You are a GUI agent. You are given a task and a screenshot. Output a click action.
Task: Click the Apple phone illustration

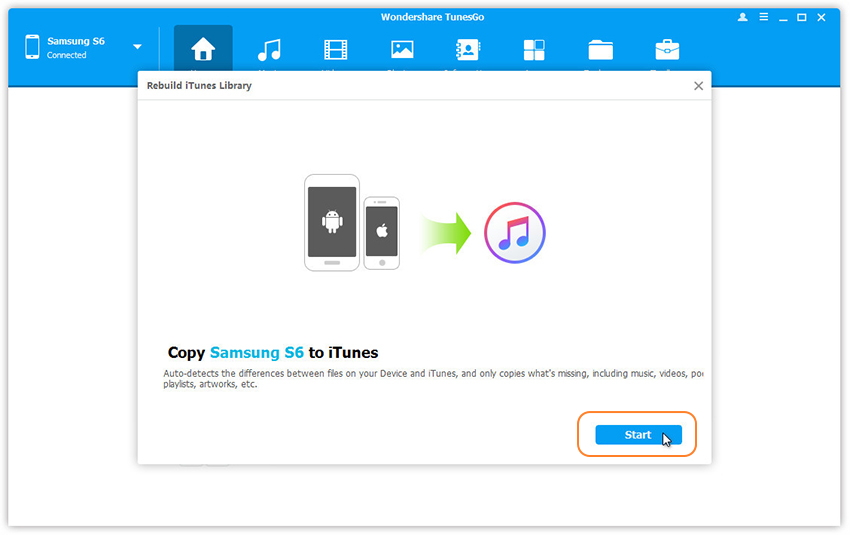[x=381, y=232]
